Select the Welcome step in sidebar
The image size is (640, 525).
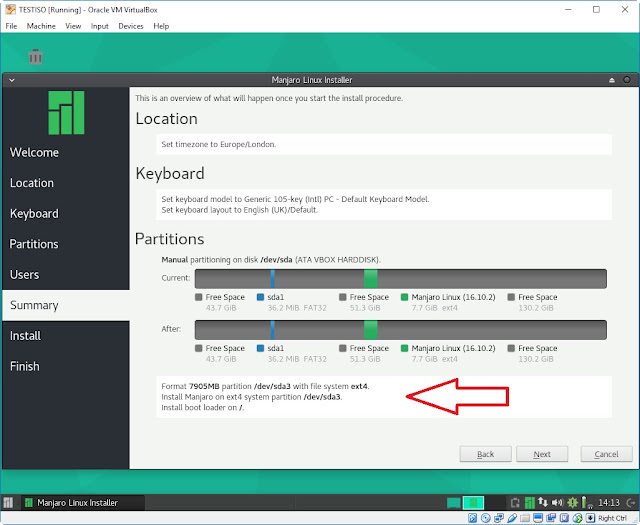66,152
